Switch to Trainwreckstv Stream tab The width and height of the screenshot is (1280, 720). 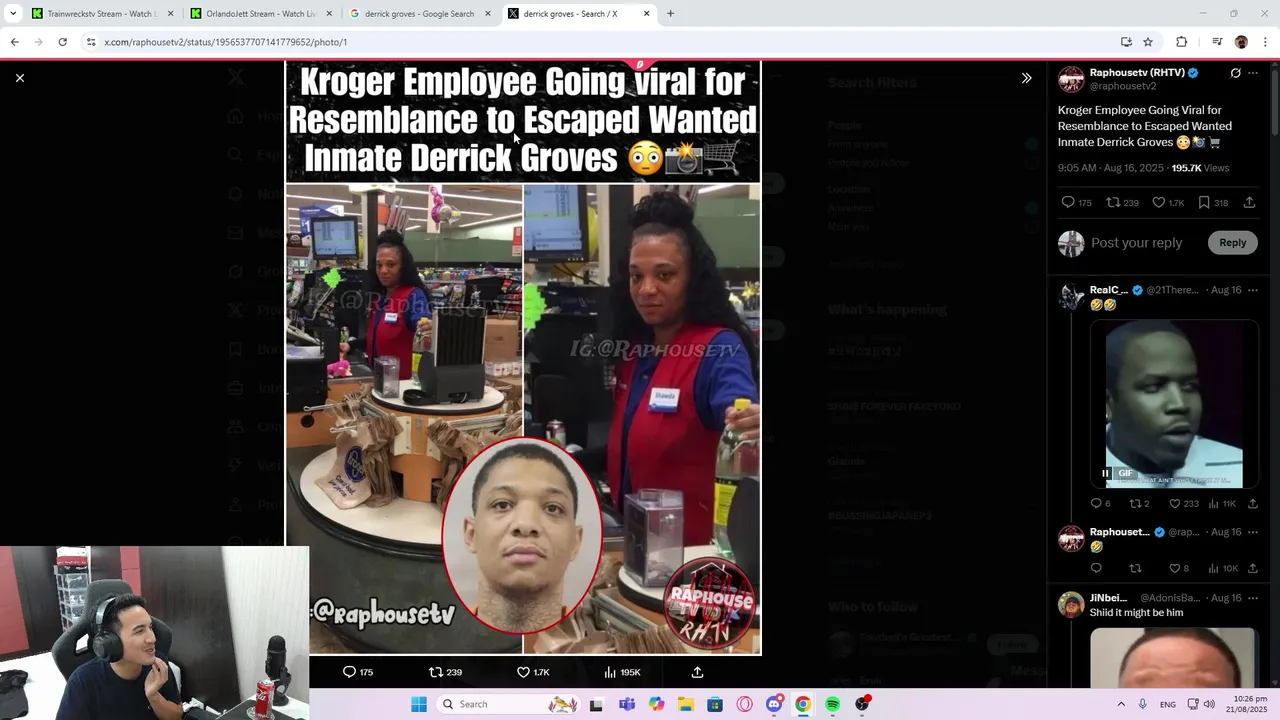pyautogui.click(x=100, y=14)
